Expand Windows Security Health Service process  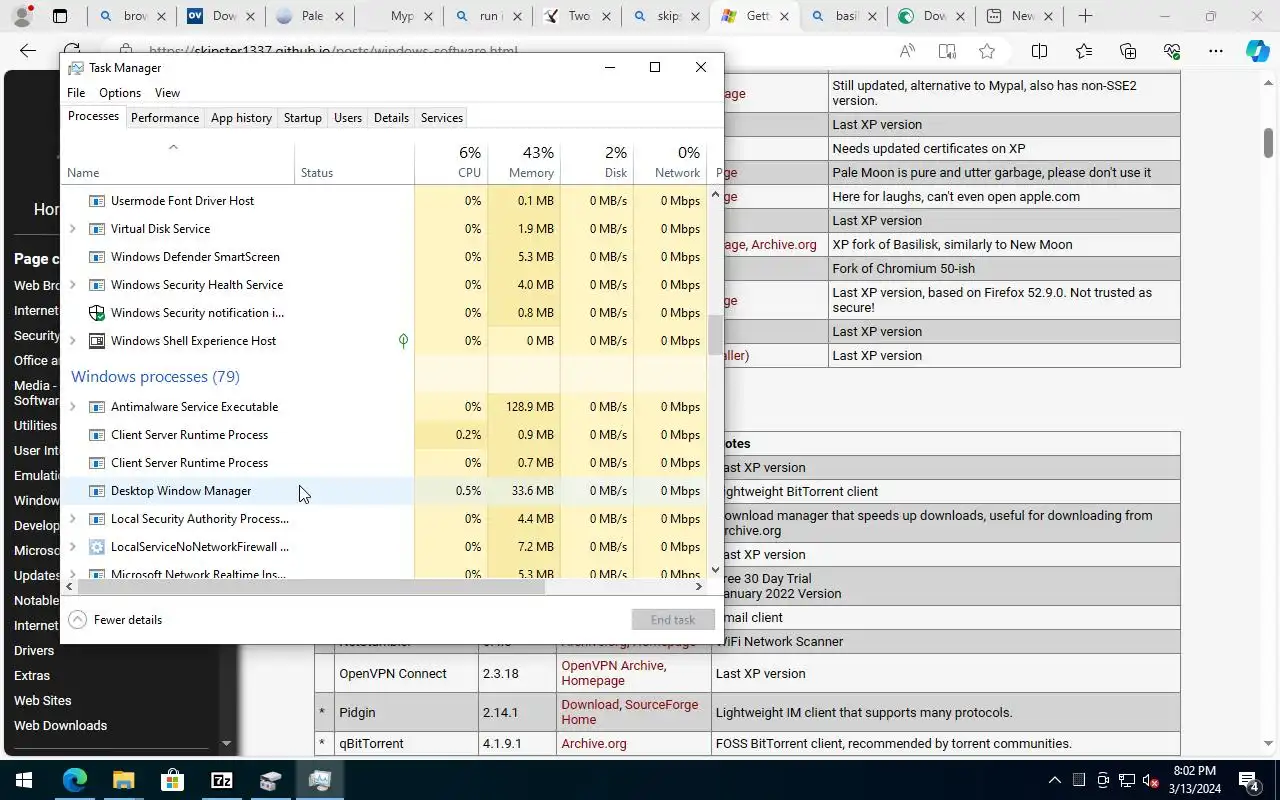pos(72,285)
